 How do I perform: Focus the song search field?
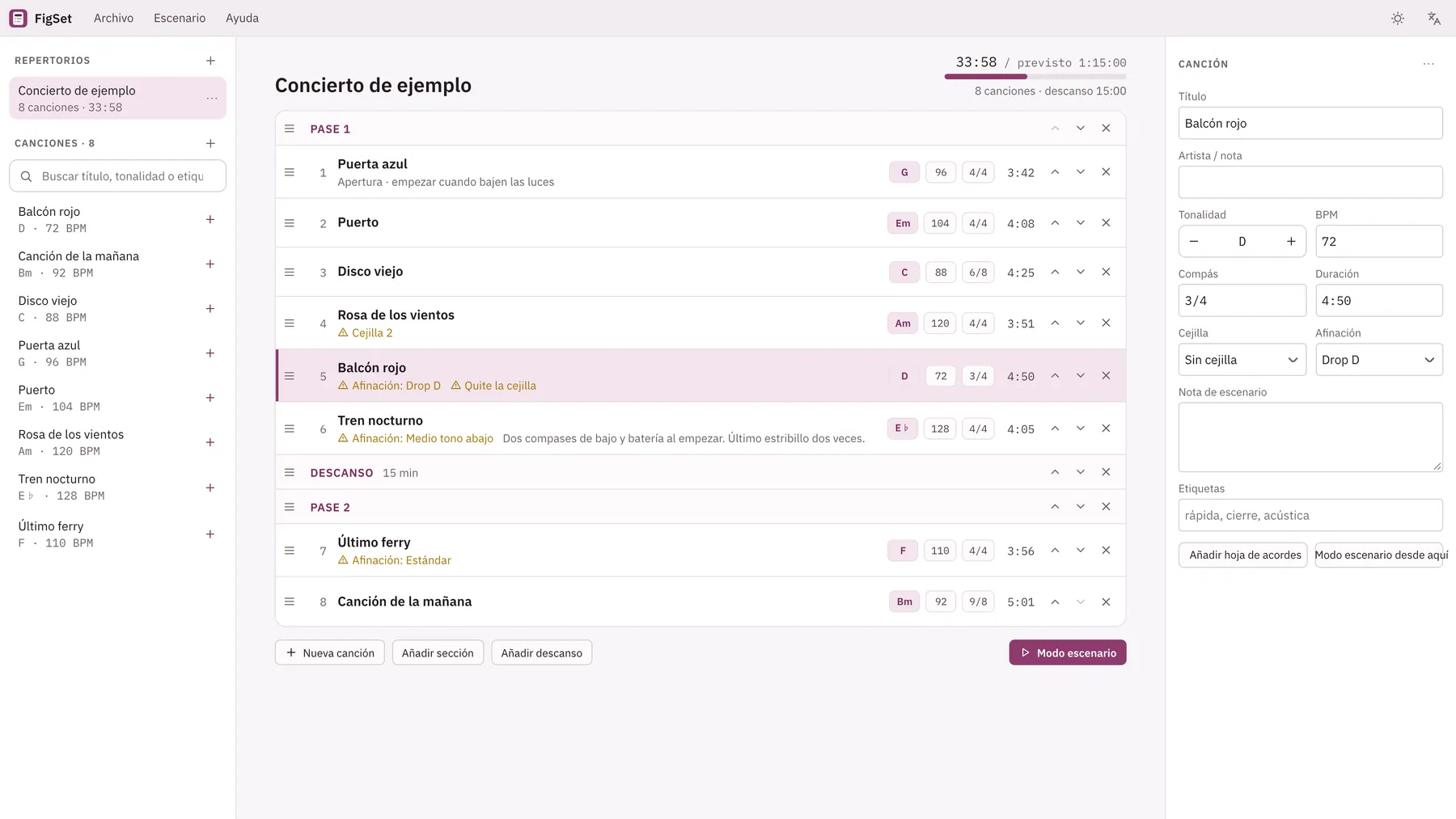117,176
